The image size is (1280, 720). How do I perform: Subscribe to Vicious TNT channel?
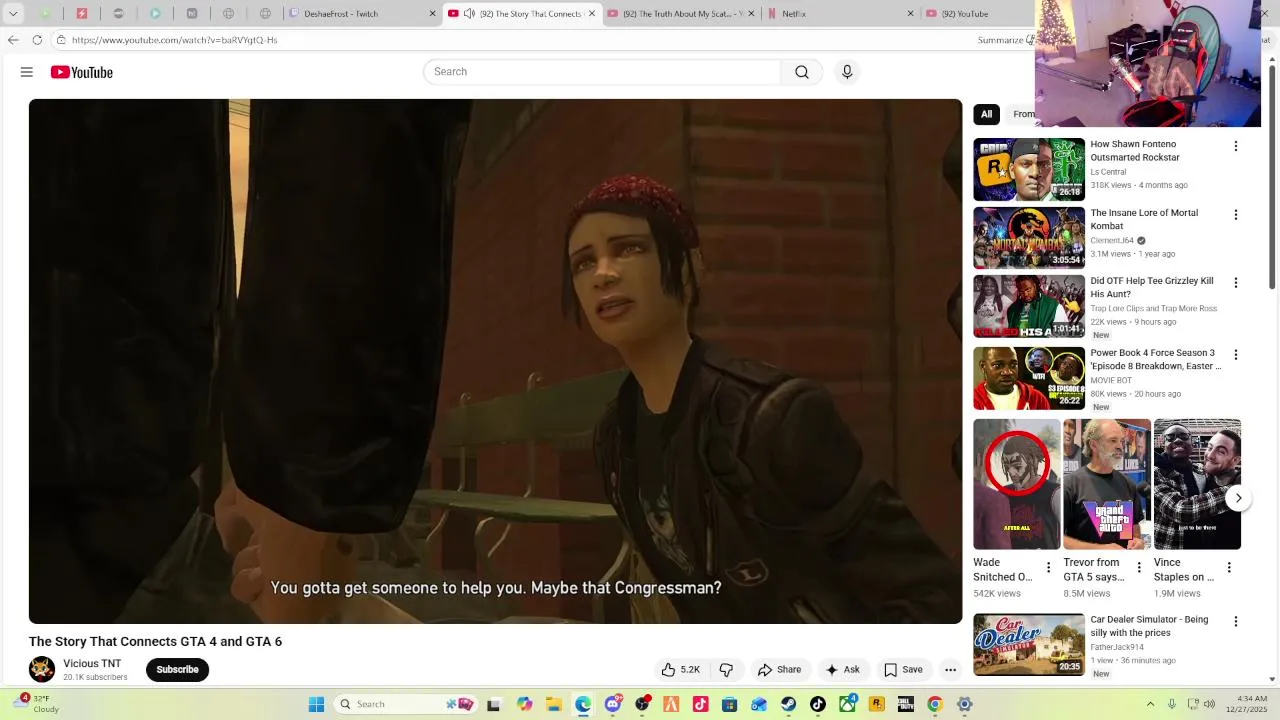pyautogui.click(x=177, y=670)
